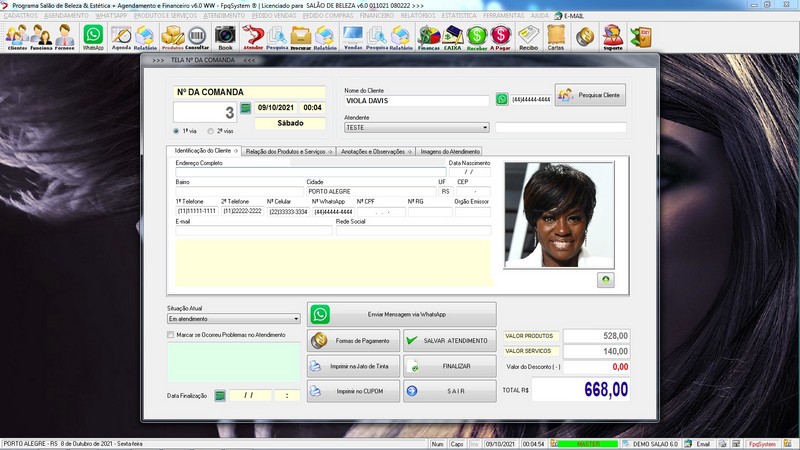Switch to Anotações e Observações tab
Screen dimensions: 800x450
374,151
